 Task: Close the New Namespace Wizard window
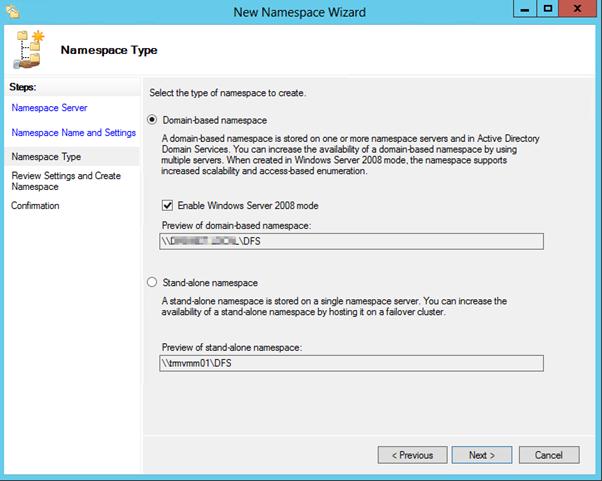579,9
